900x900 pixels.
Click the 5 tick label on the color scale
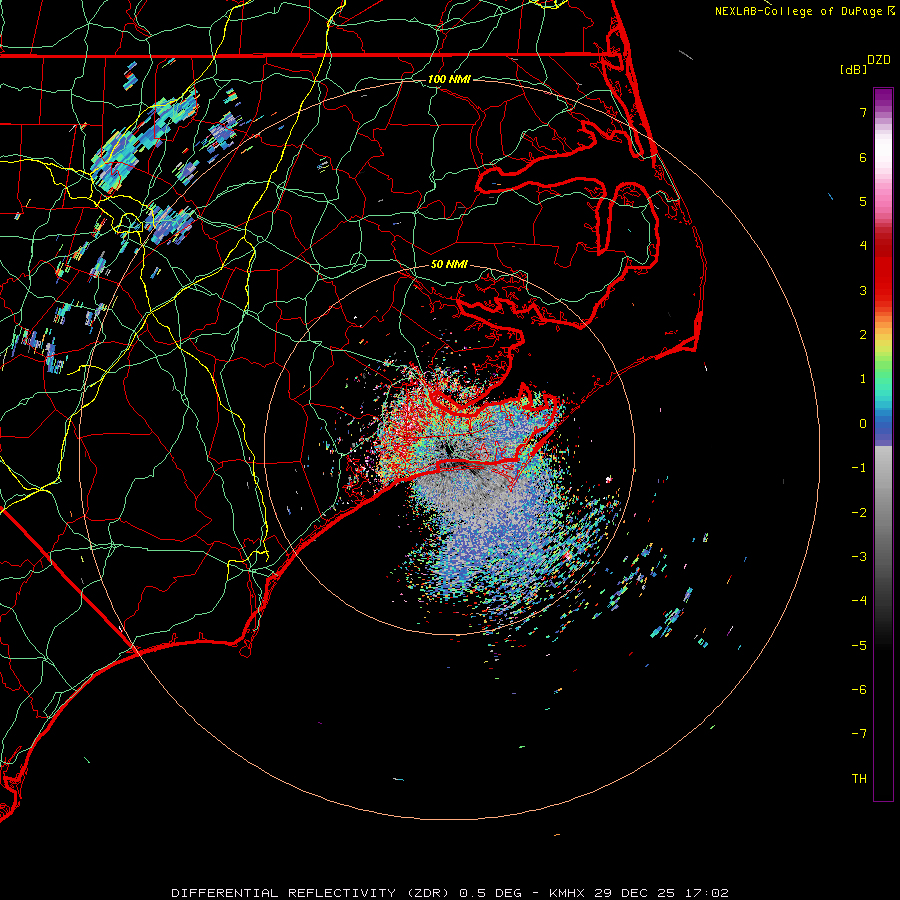click(863, 201)
